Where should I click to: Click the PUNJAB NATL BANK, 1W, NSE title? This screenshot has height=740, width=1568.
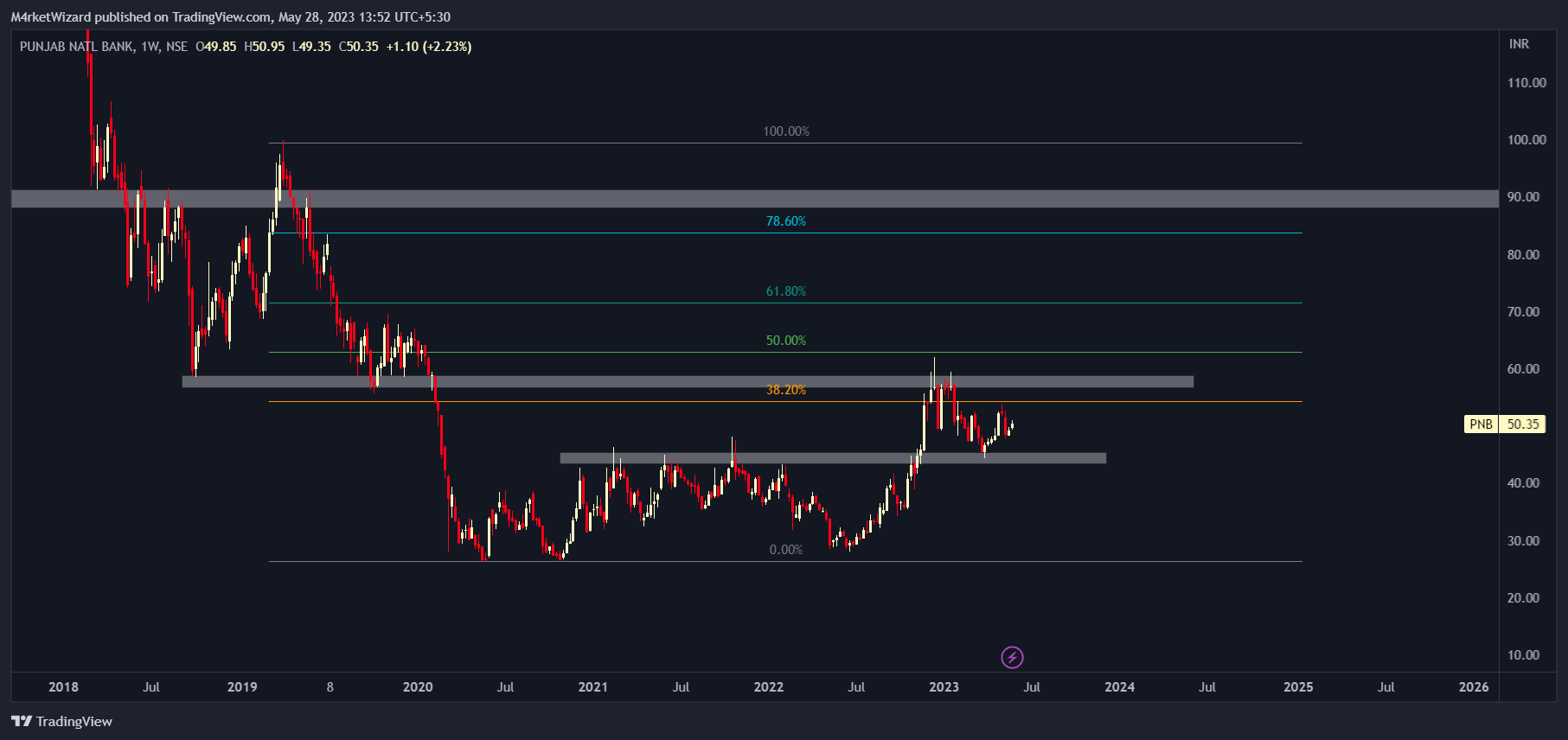pyautogui.click(x=104, y=47)
